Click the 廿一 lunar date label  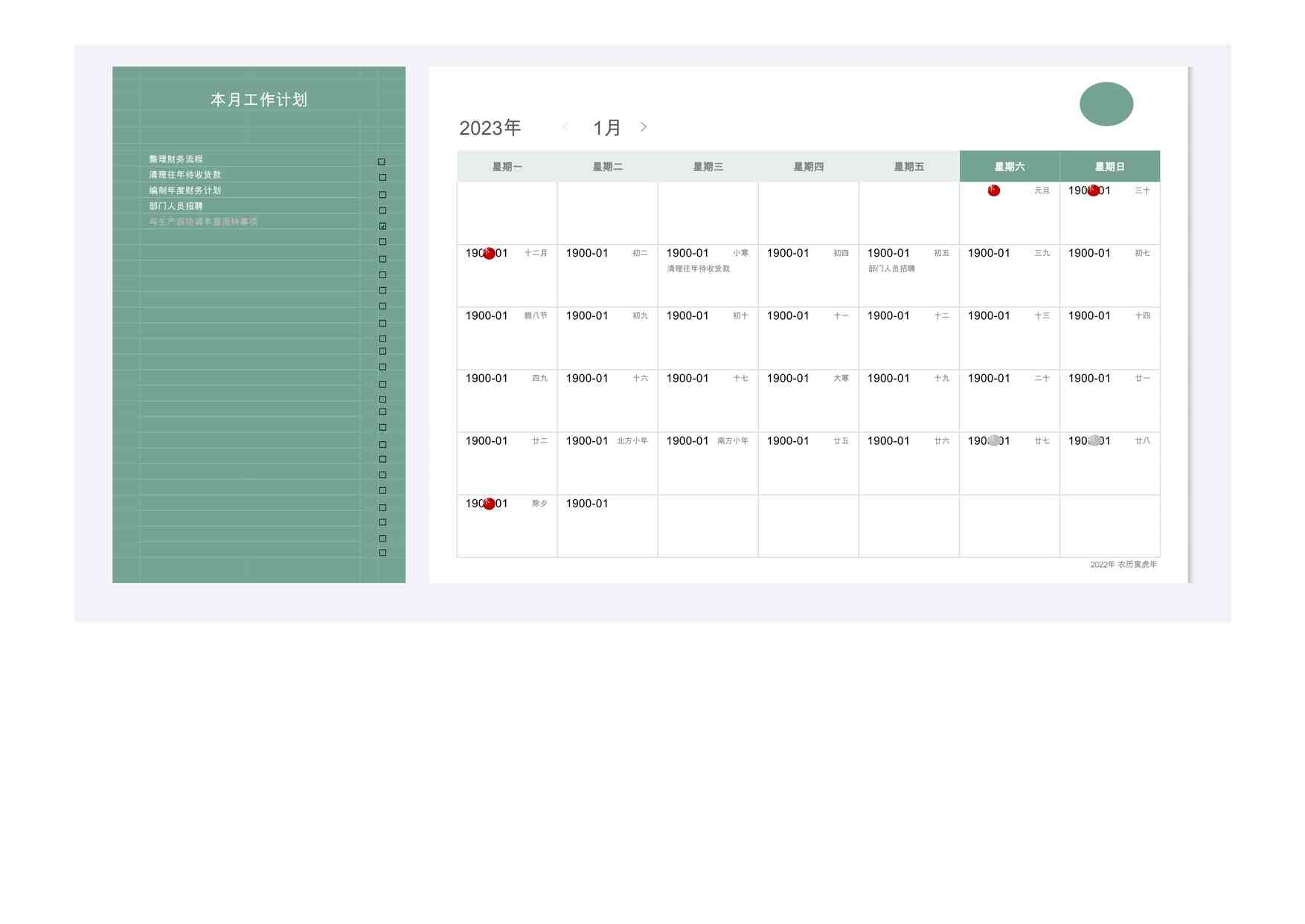(x=1142, y=378)
